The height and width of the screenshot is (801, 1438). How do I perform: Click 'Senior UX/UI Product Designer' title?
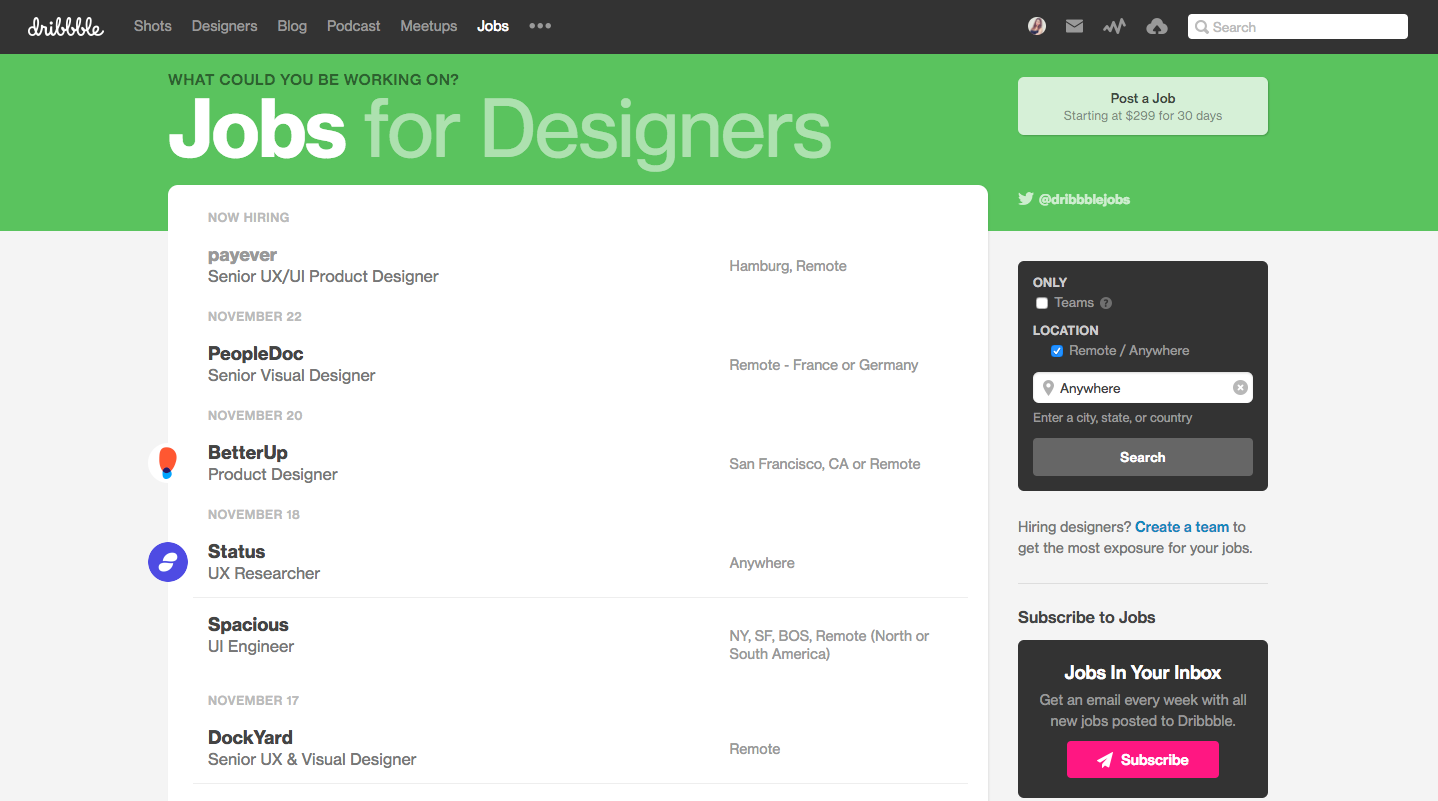[x=323, y=277]
